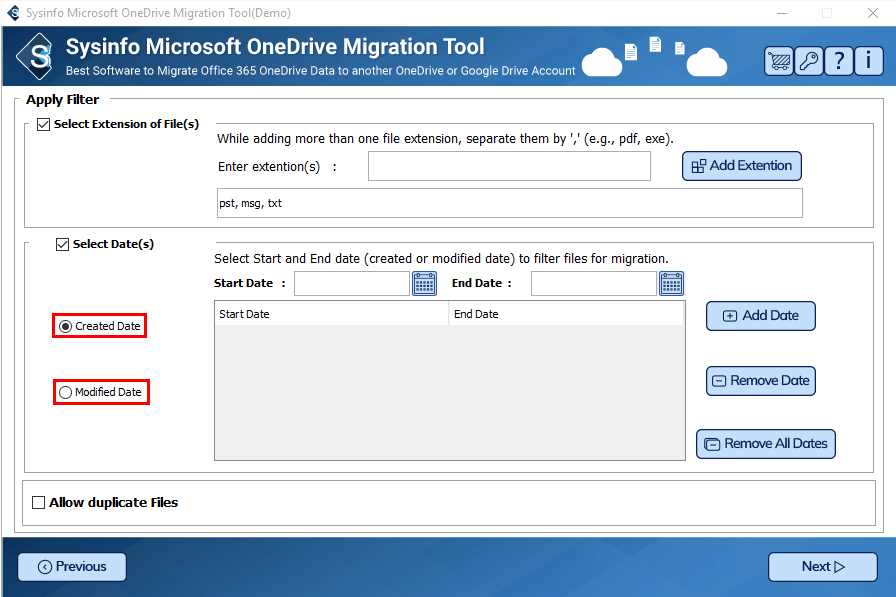This screenshot has width=896, height=597.
Task: Click the Add Date button
Action: coord(760,316)
